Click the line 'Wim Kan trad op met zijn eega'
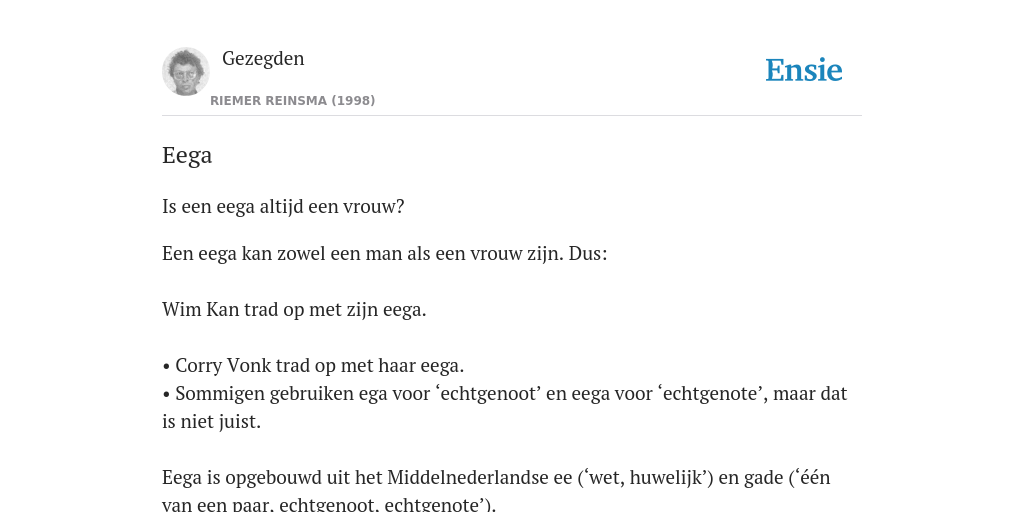The width and height of the screenshot is (1024, 512). [294, 310]
